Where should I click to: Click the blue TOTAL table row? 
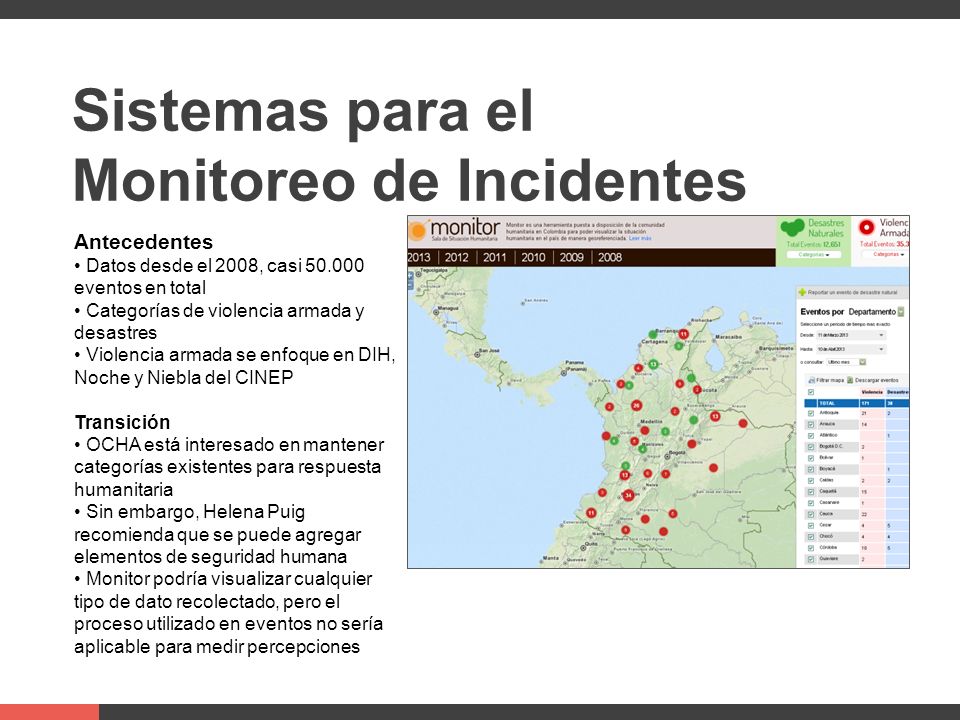point(857,403)
